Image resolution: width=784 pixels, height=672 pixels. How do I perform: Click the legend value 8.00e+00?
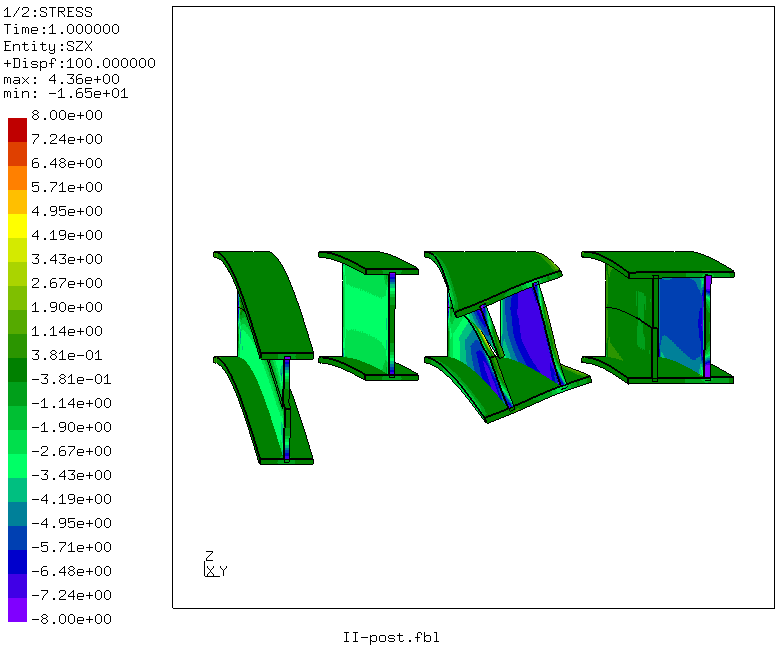[x=67, y=115]
